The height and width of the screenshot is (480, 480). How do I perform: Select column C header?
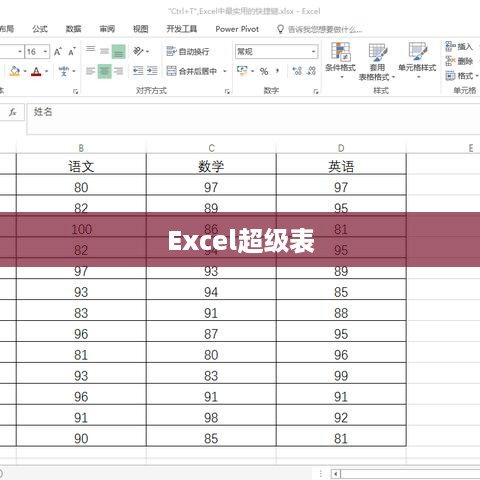pyautogui.click(x=211, y=148)
